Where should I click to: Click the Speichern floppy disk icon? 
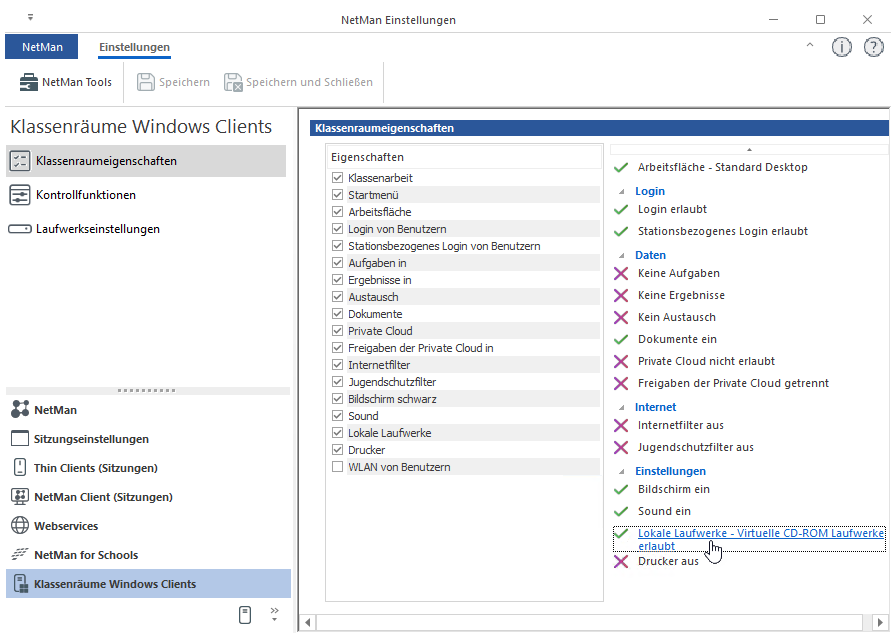click(146, 82)
